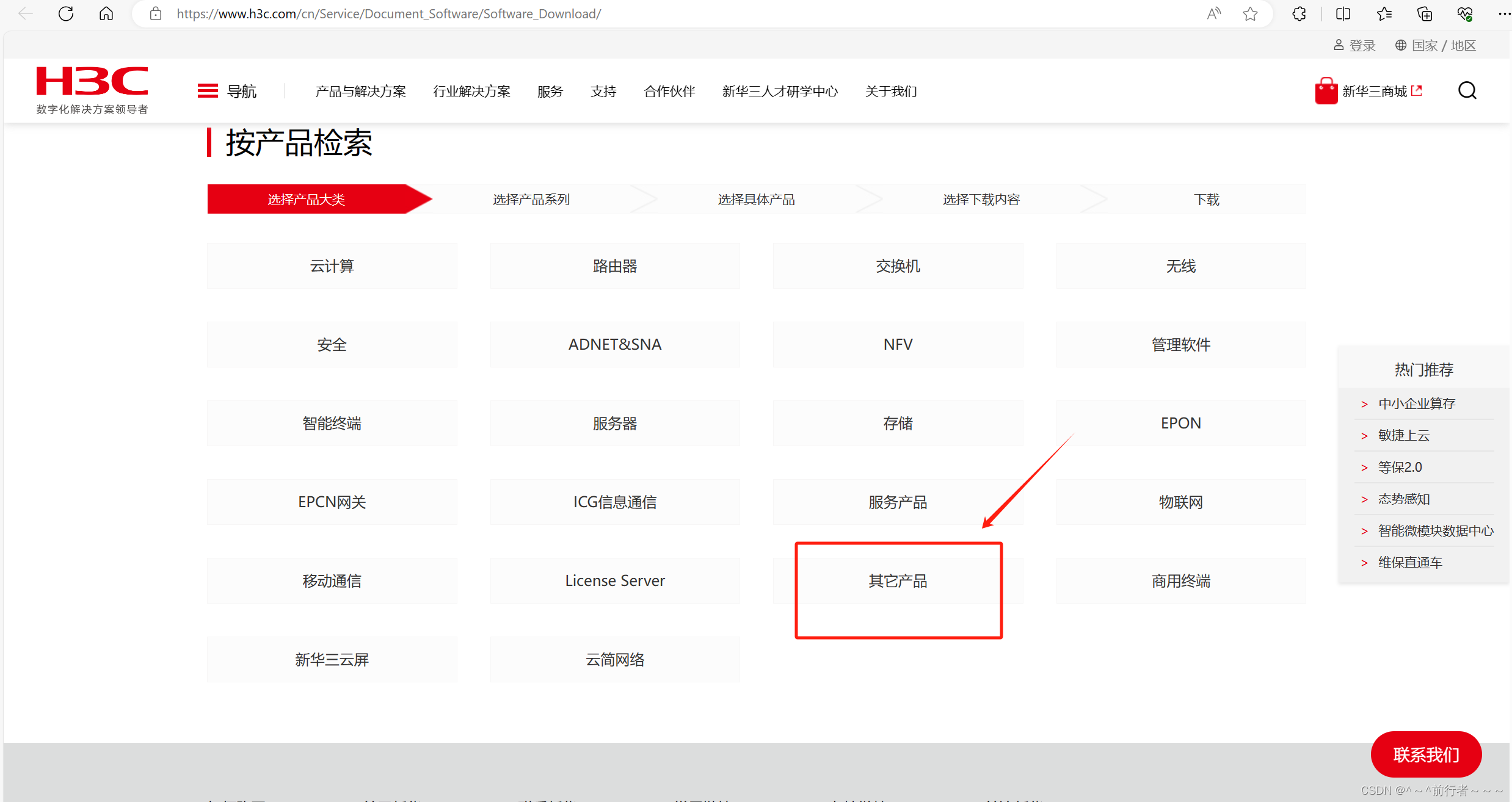Choose the 服务器 category
1512x802 pixels.
(x=615, y=423)
